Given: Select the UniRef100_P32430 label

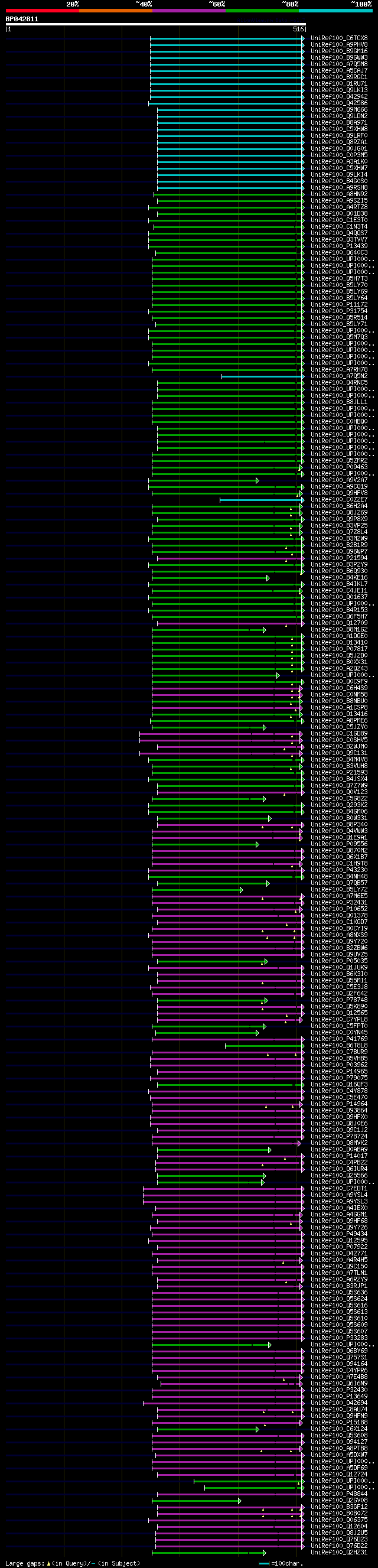Looking at the screenshot, I should (339, 1390).
